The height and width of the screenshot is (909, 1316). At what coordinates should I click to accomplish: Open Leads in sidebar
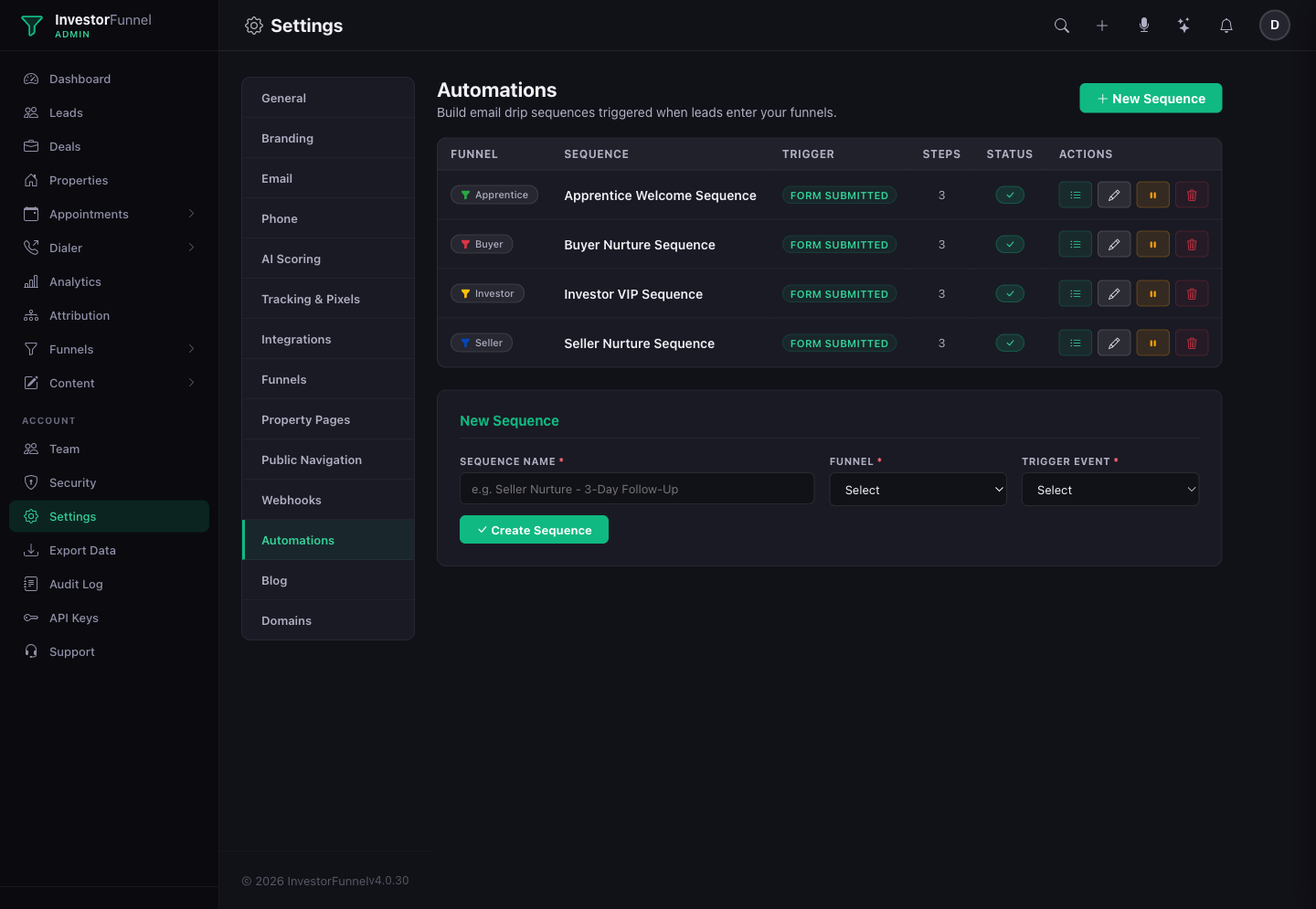coord(109,112)
